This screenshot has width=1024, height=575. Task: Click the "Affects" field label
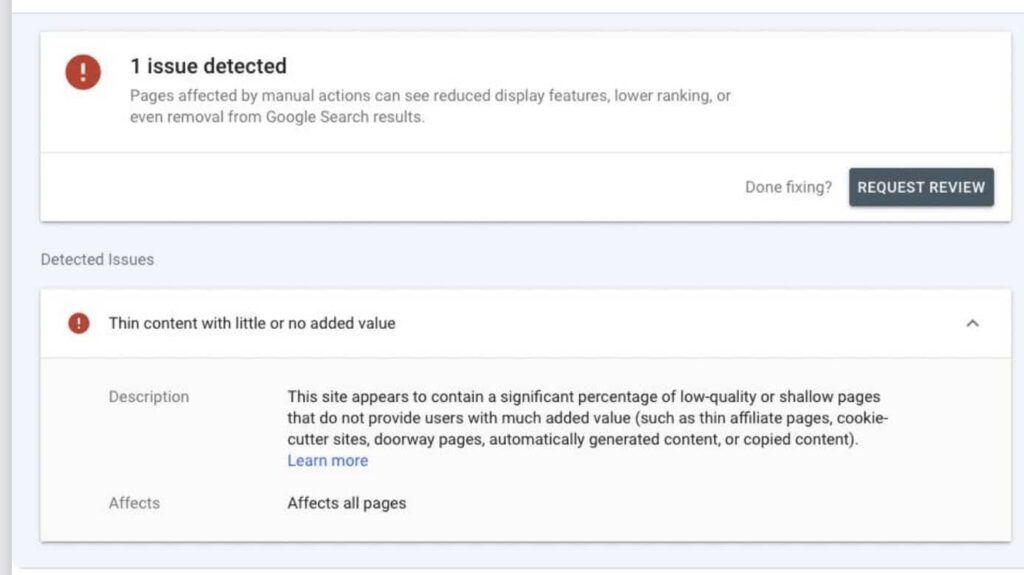[134, 503]
